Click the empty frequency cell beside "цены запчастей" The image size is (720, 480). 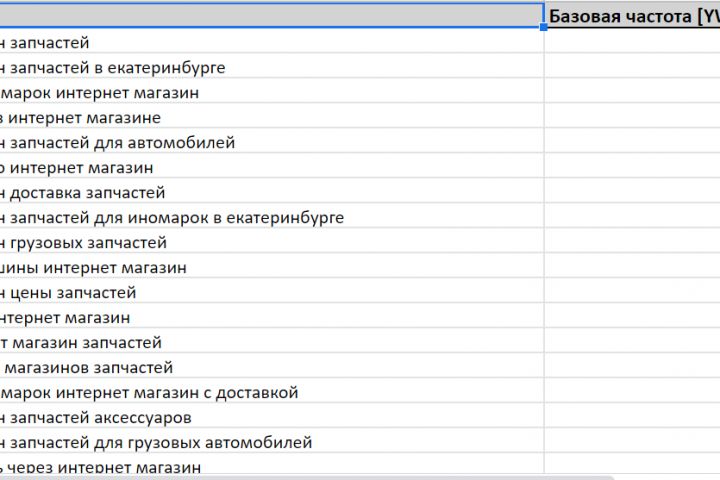[632, 293]
